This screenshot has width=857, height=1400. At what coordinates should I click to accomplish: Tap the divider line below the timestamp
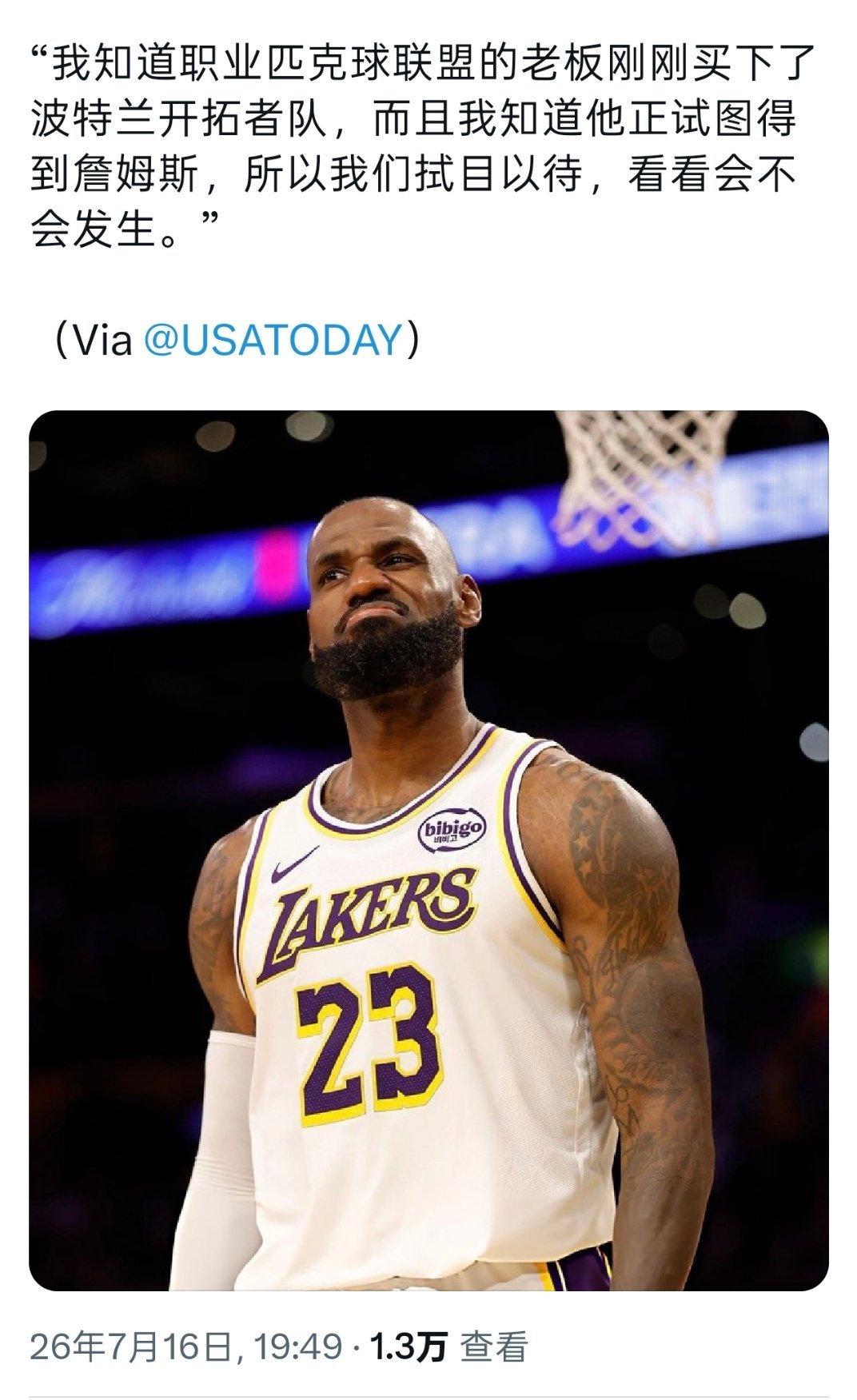[428, 1395]
